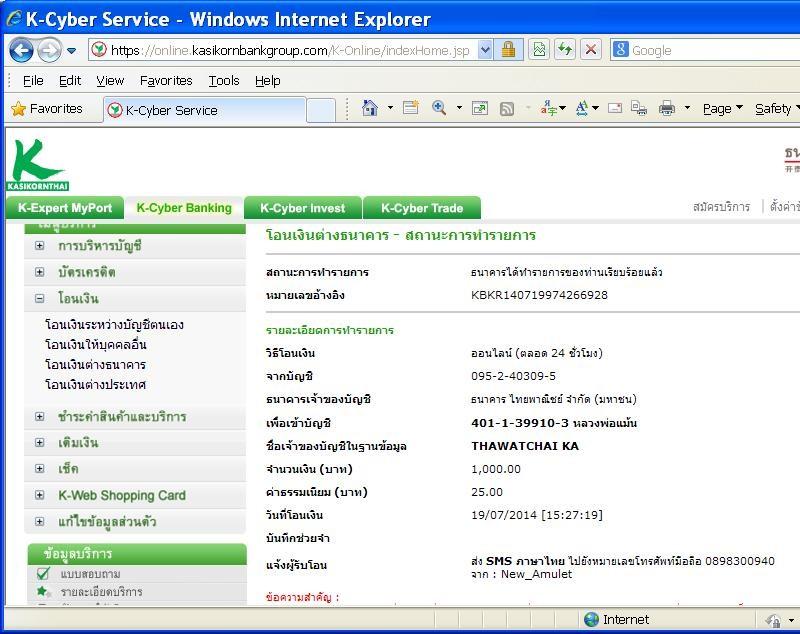Click the Kasikornthai K logo
The width and height of the screenshot is (800, 634).
[38, 165]
